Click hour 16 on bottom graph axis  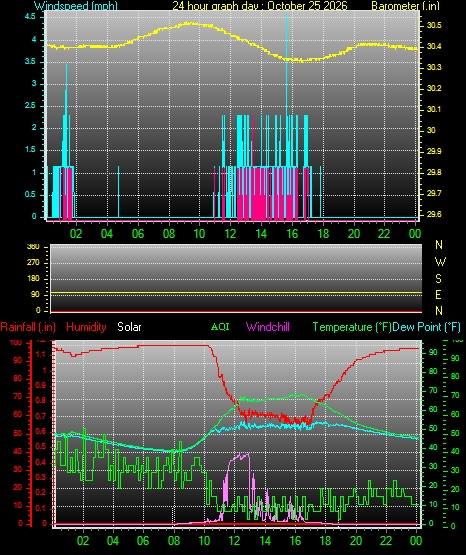coord(295,540)
